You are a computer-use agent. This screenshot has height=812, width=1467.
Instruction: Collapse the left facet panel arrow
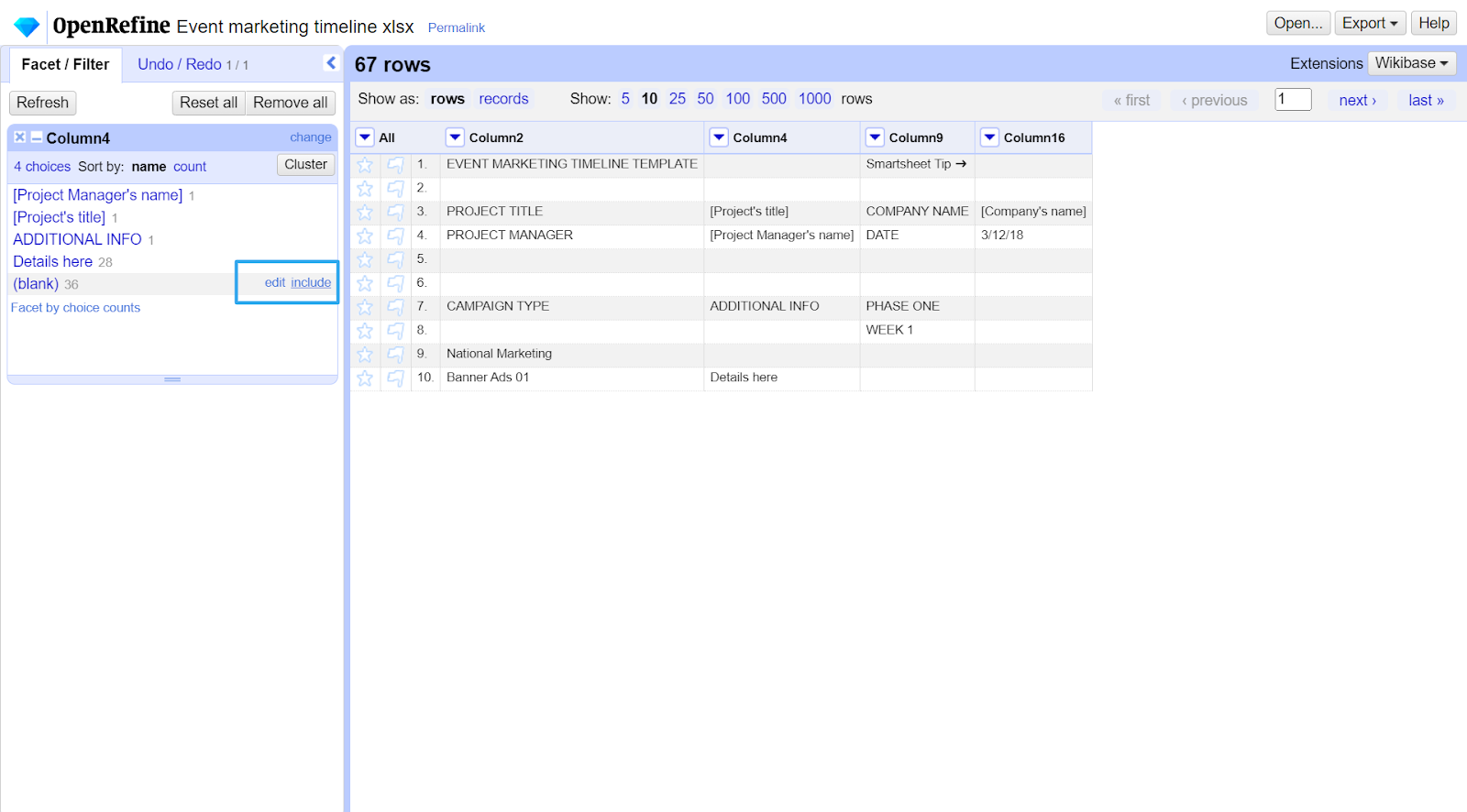pos(331,62)
